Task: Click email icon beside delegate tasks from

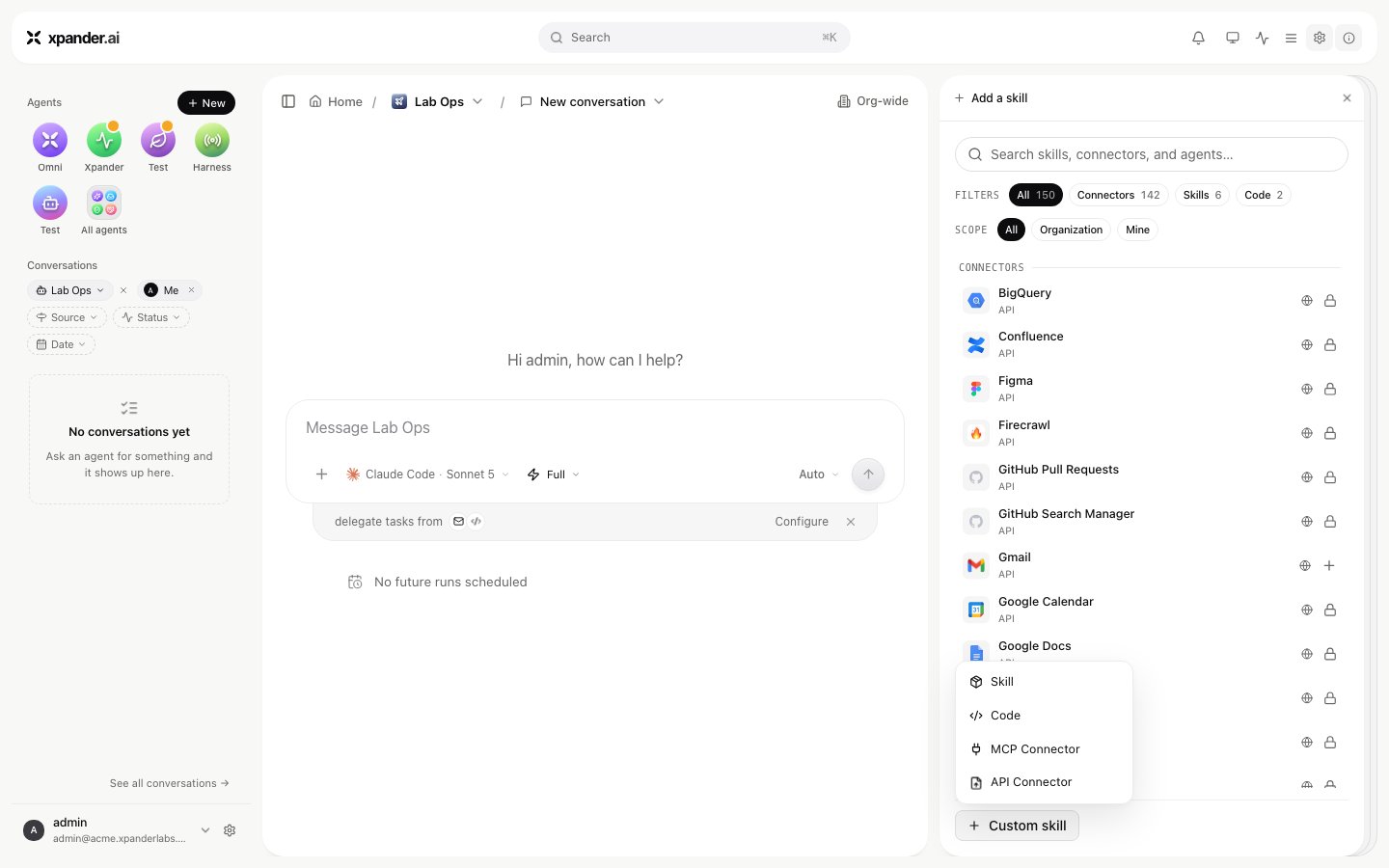Action: [x=459, y=521]
